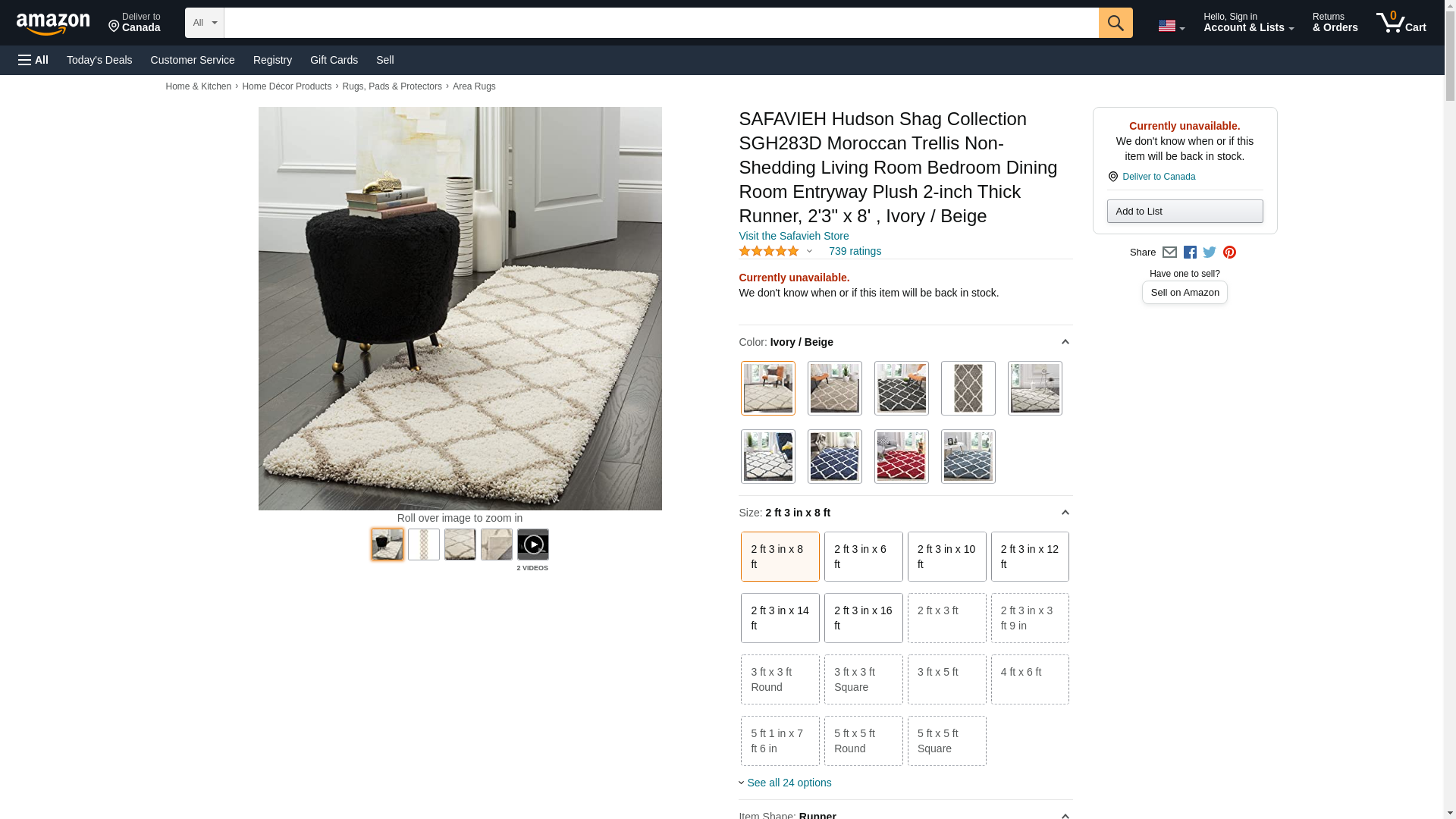Select the red trellis rug color swatch
Viewport: 1456px width, 819px height.
(901, 457)
